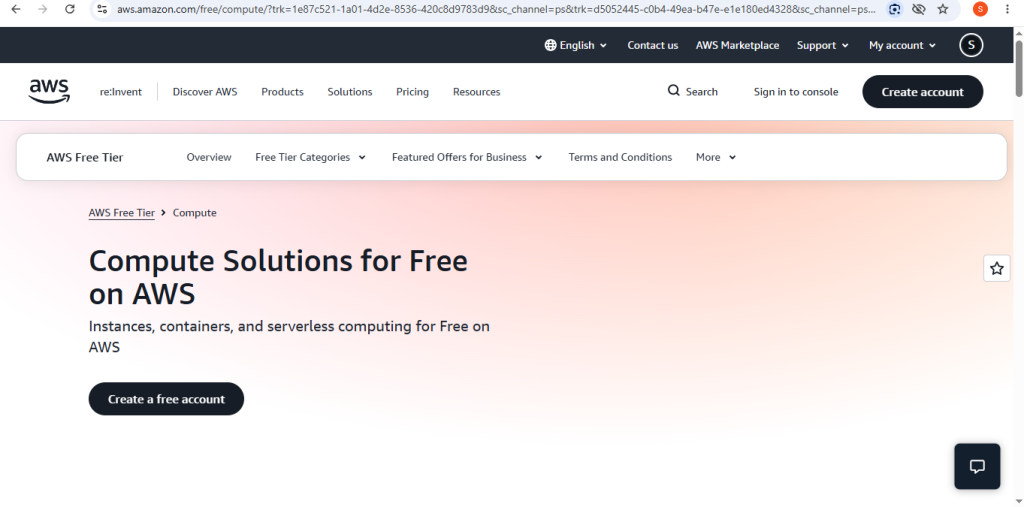Click the page vertical scrollbar thumb
1024x507 pixels.
(1019, 69)
